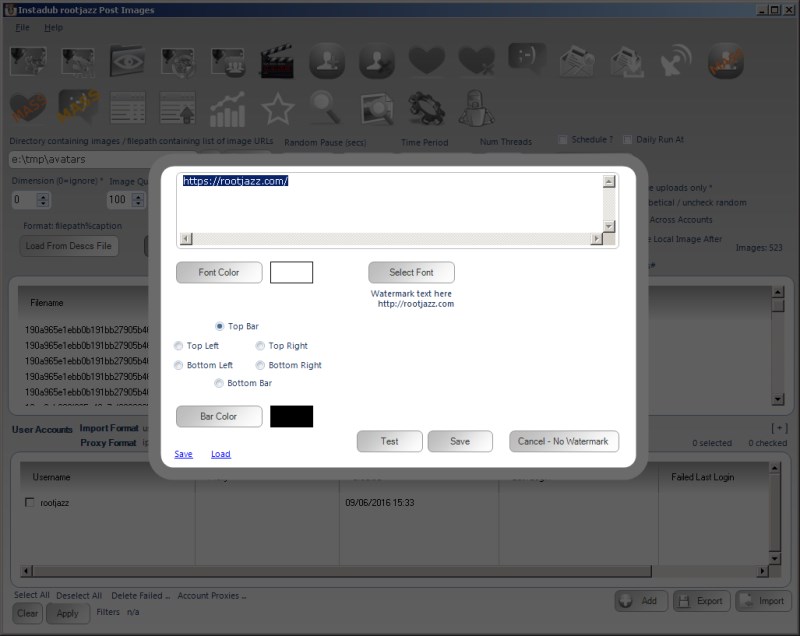The height and width of the screenshot is (636, 800).
Task: Click Load From Descs File button
Action: [69, 246]
